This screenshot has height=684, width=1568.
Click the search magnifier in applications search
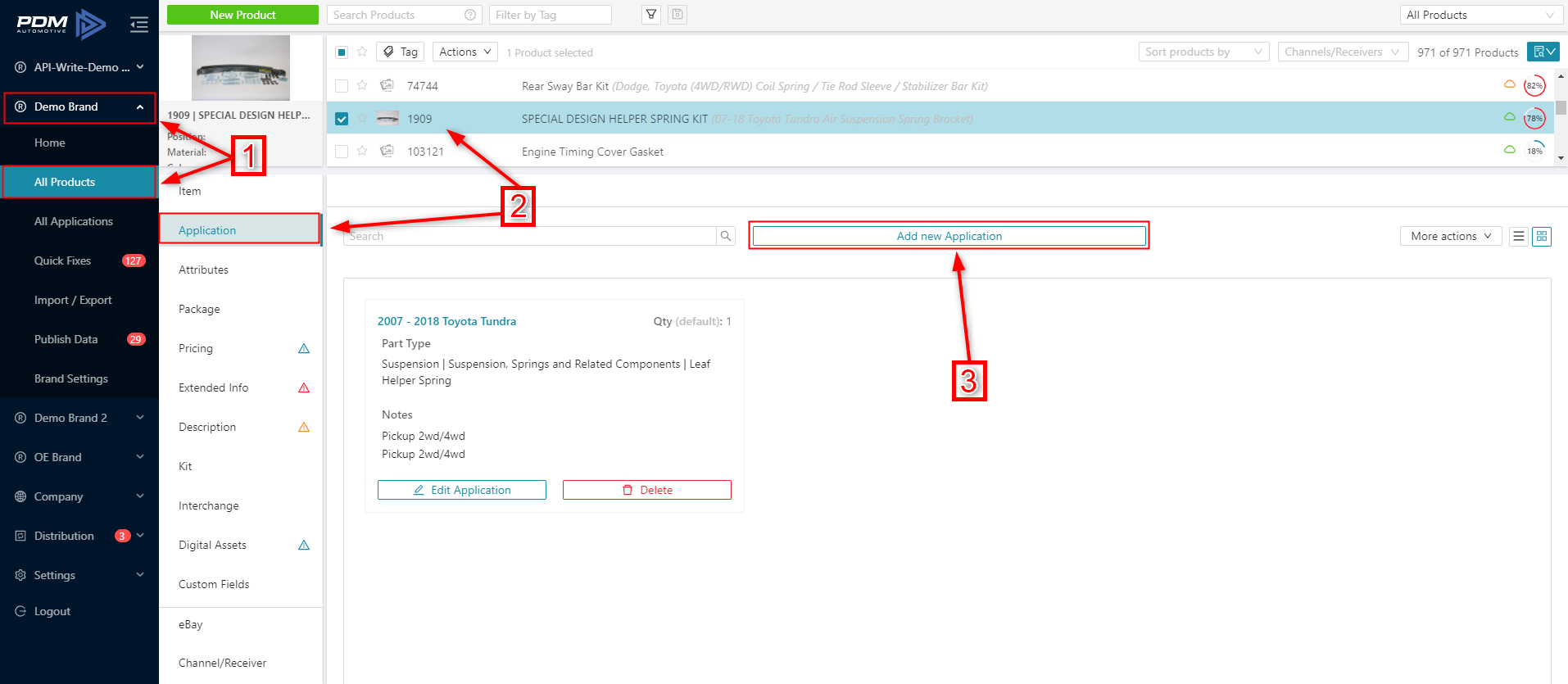click(x=726, y=236)
